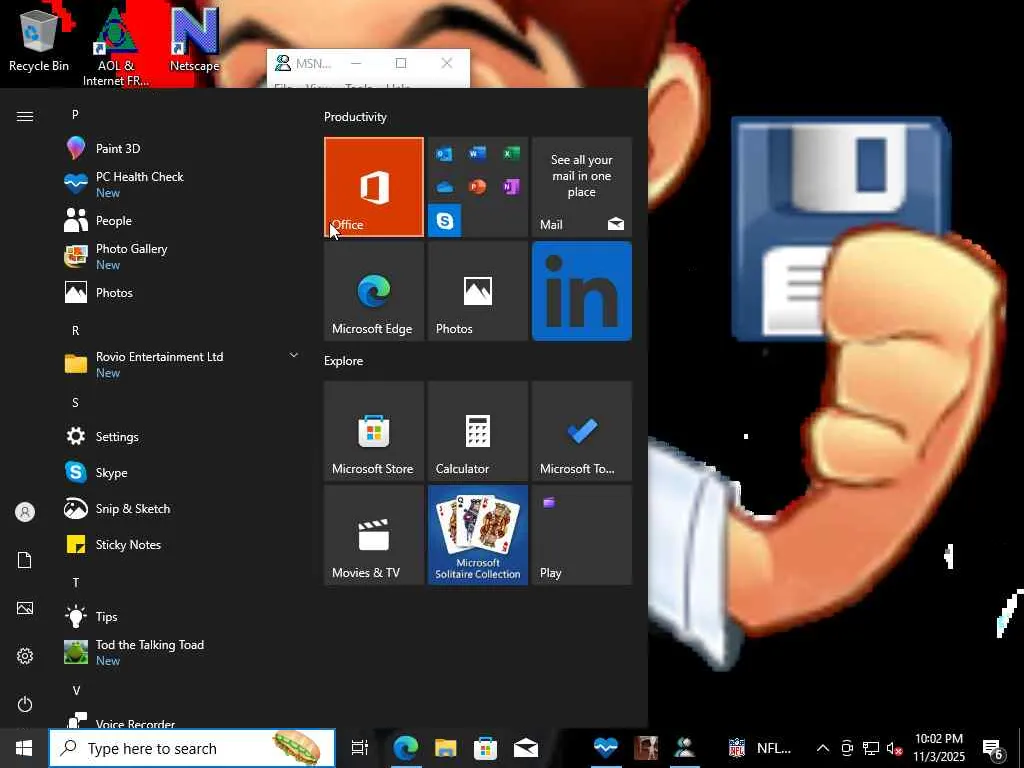Open Settings gear in Start sidebar
This screenshot has width=1024, height=768.
tap(25, 656)
